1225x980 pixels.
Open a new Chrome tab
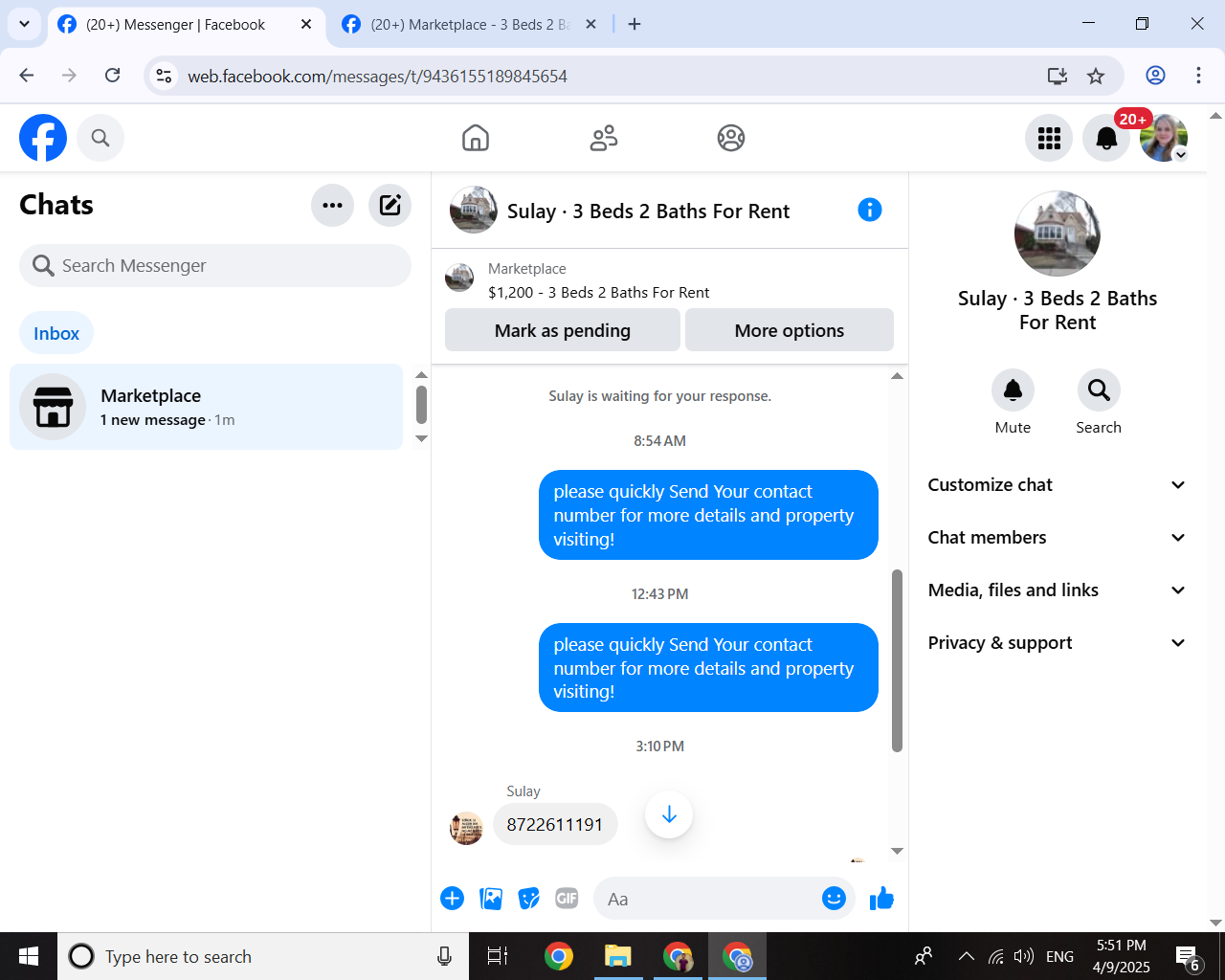click(635, 24)
